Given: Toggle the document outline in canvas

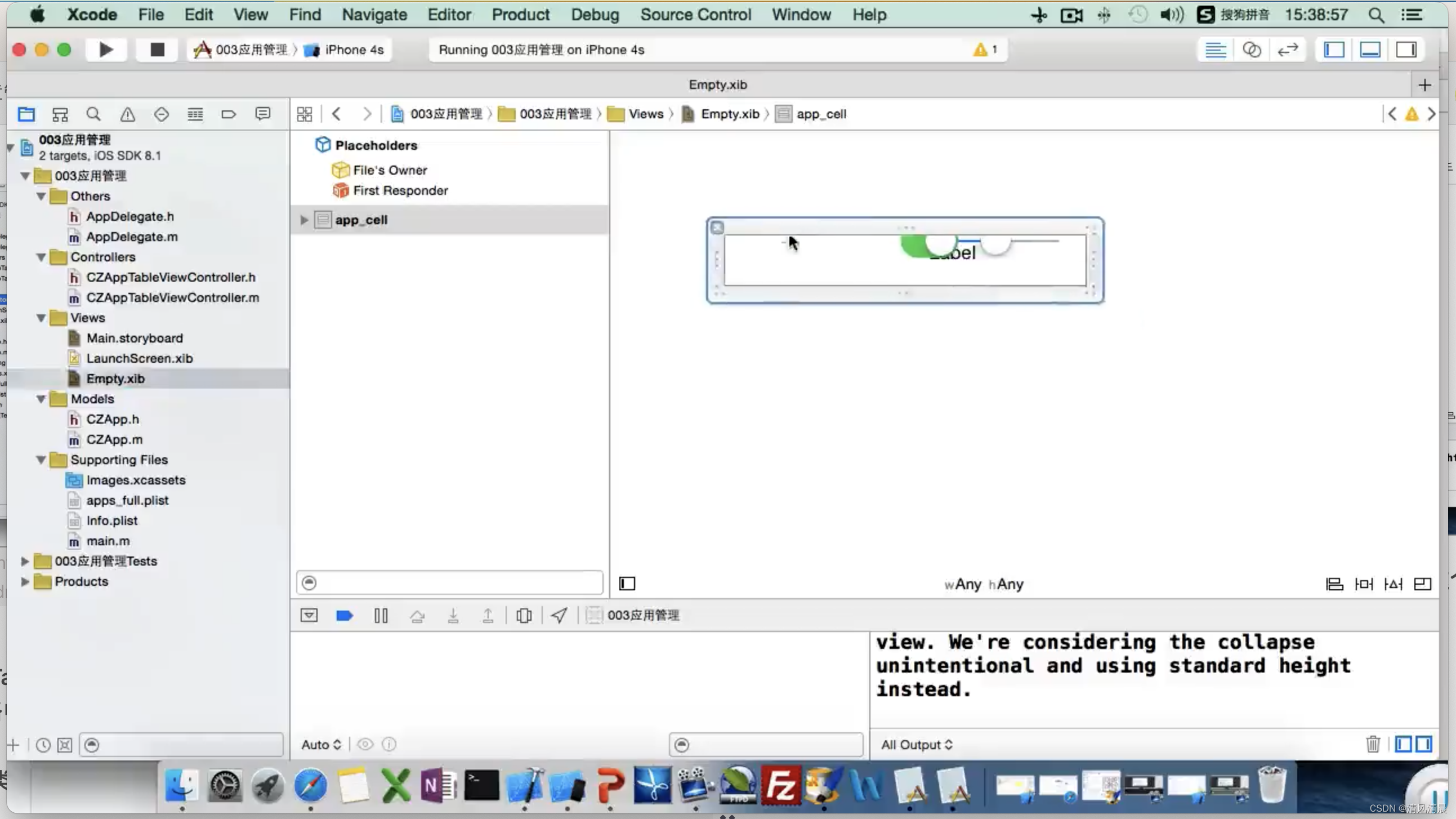Looking at the screenshot, I should click(x=627, y=583).
